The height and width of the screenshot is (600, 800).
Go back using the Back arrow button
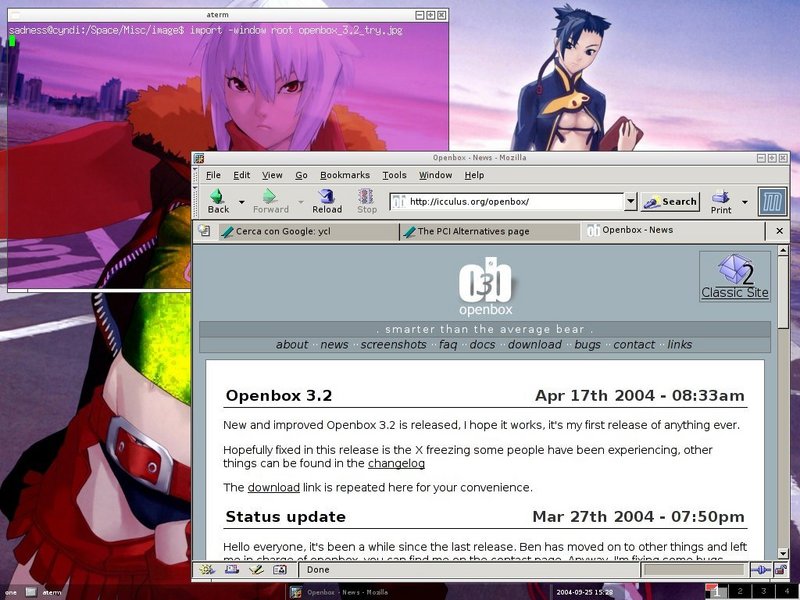coord(218,201)
